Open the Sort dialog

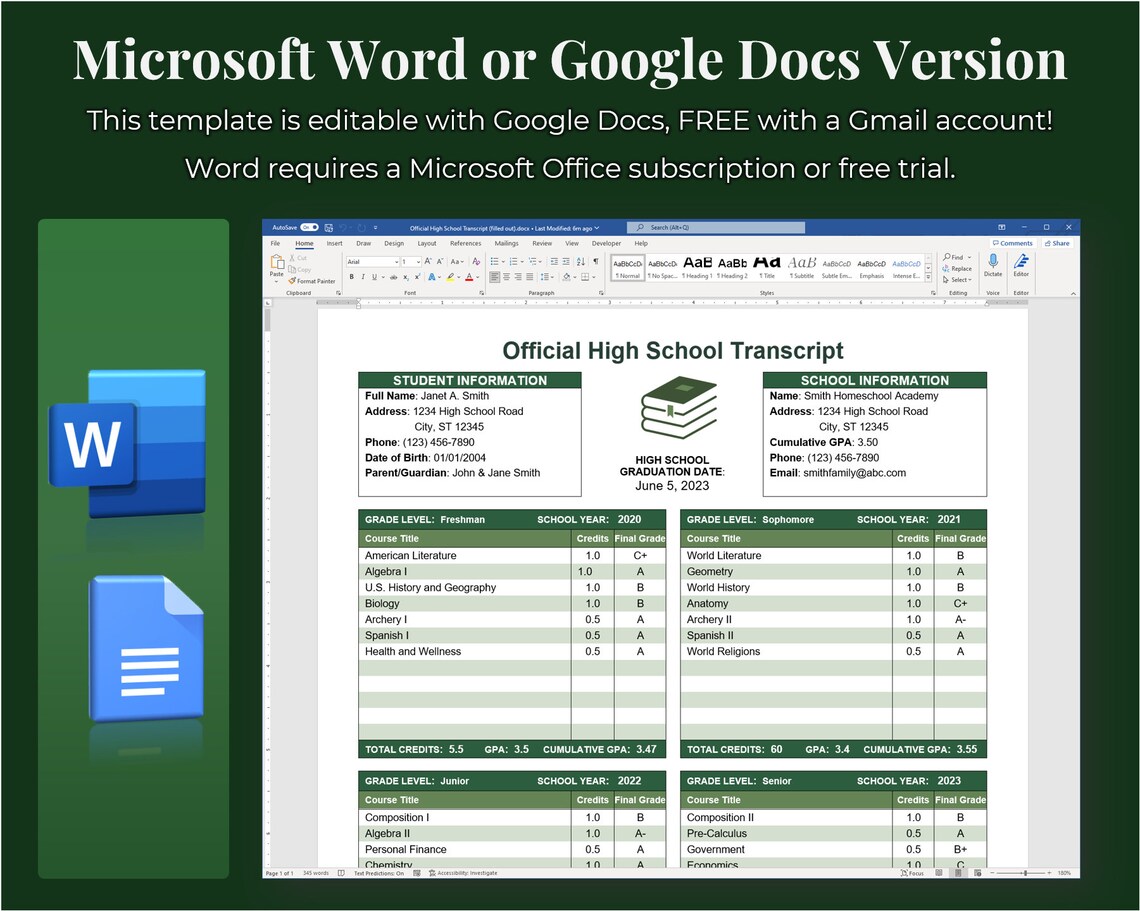(x=580, y=261)
